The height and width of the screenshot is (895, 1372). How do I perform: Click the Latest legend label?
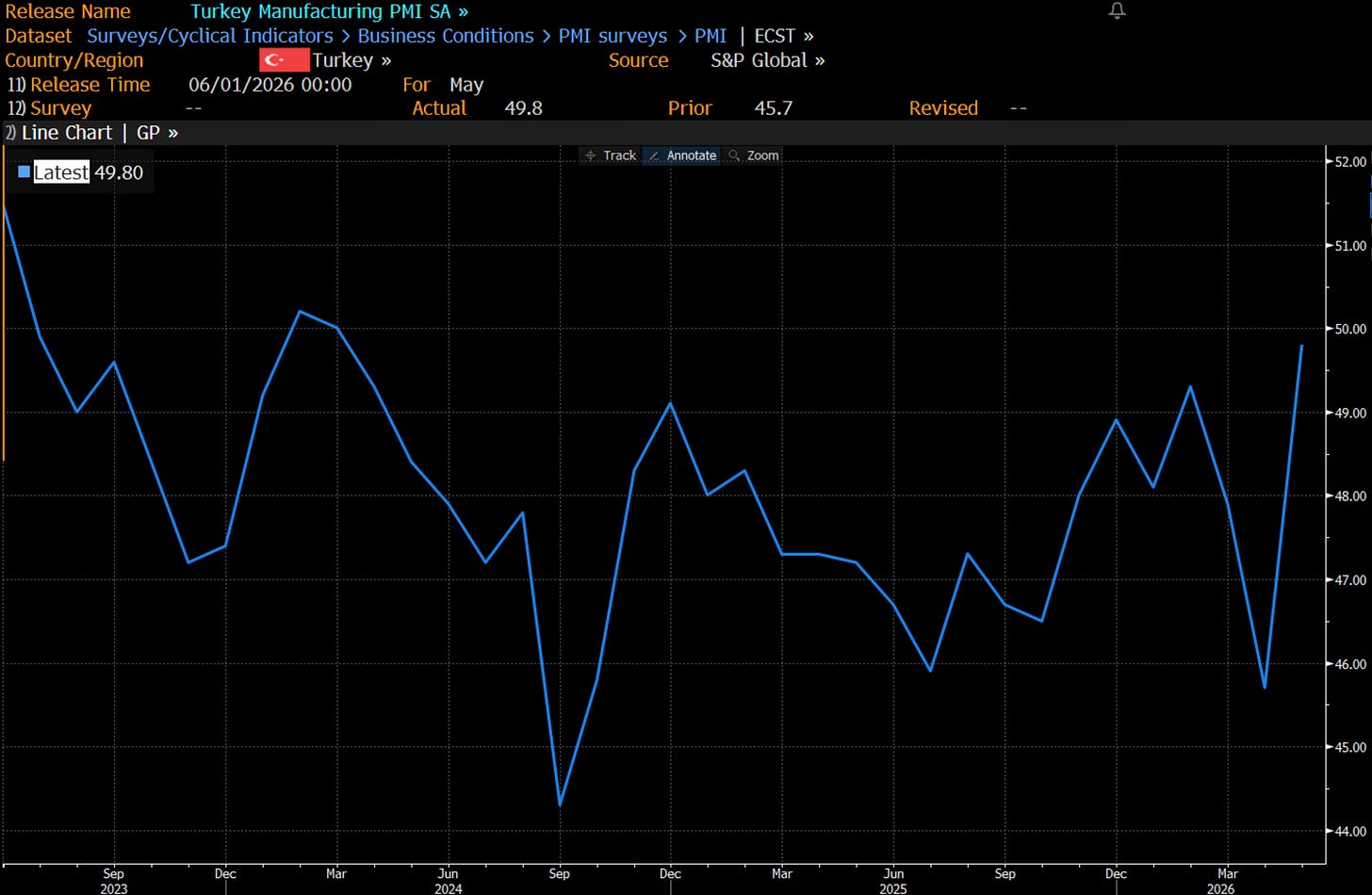[61, 172]
